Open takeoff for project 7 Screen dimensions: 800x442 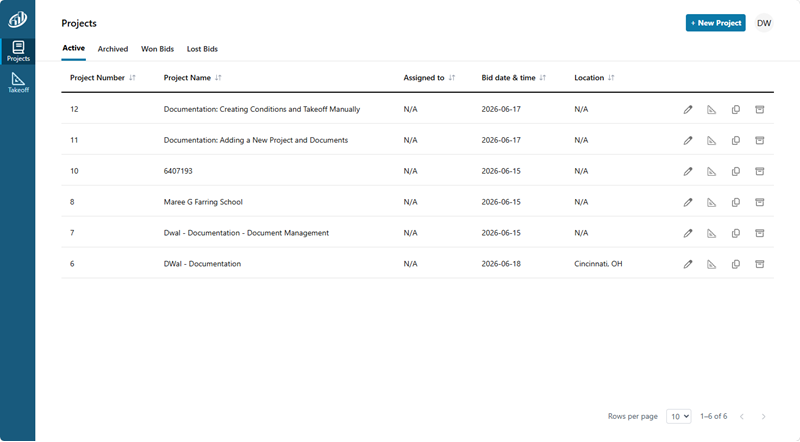[x=711, y=233]
